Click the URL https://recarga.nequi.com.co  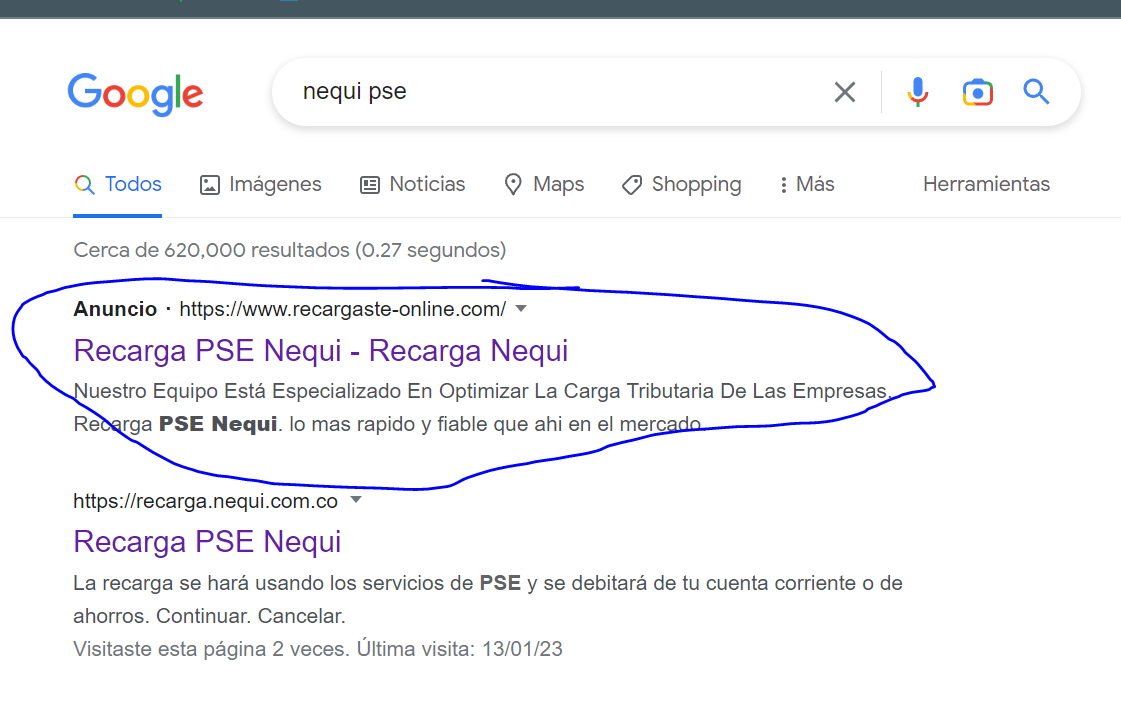pyautogui.click(x=205, y=501)
